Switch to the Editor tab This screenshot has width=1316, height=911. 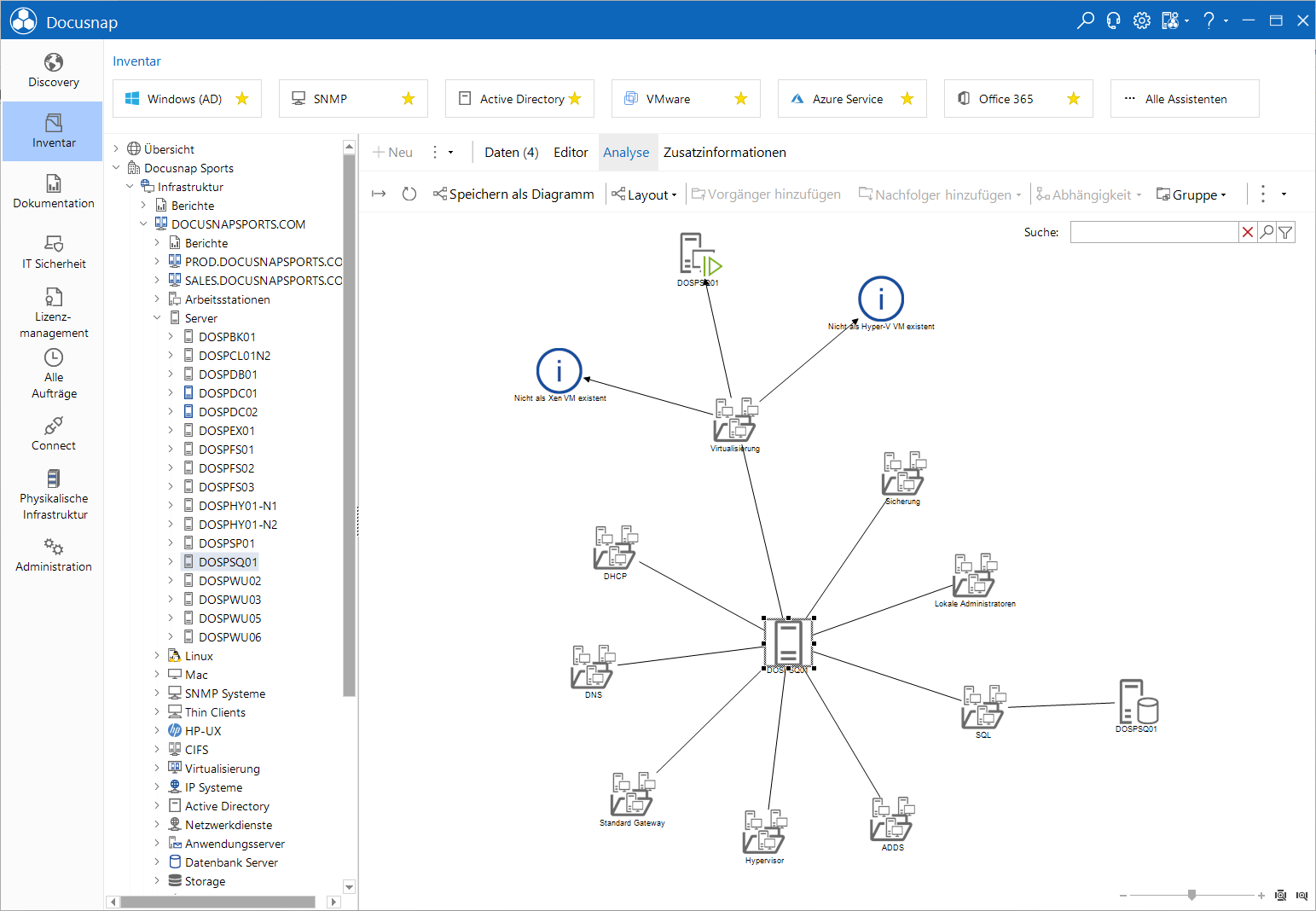[571, 153]
